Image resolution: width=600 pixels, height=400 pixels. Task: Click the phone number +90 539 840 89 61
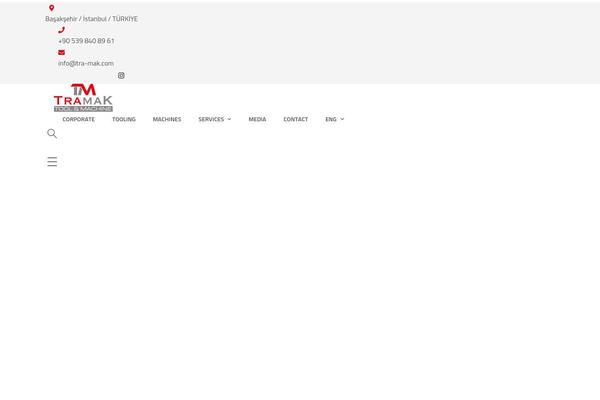coord(86,41)
